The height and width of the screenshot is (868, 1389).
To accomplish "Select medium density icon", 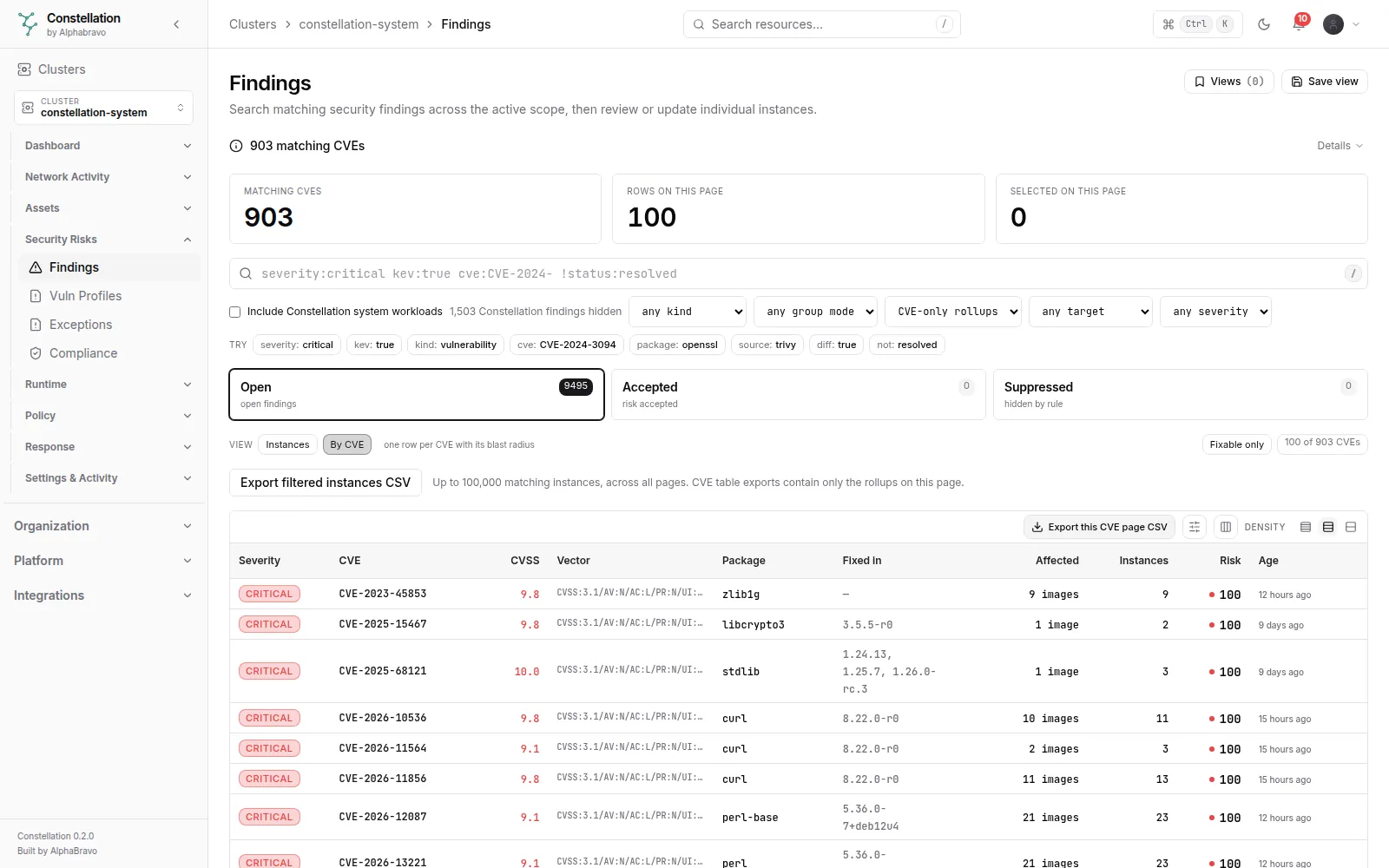I will 1328,527.
